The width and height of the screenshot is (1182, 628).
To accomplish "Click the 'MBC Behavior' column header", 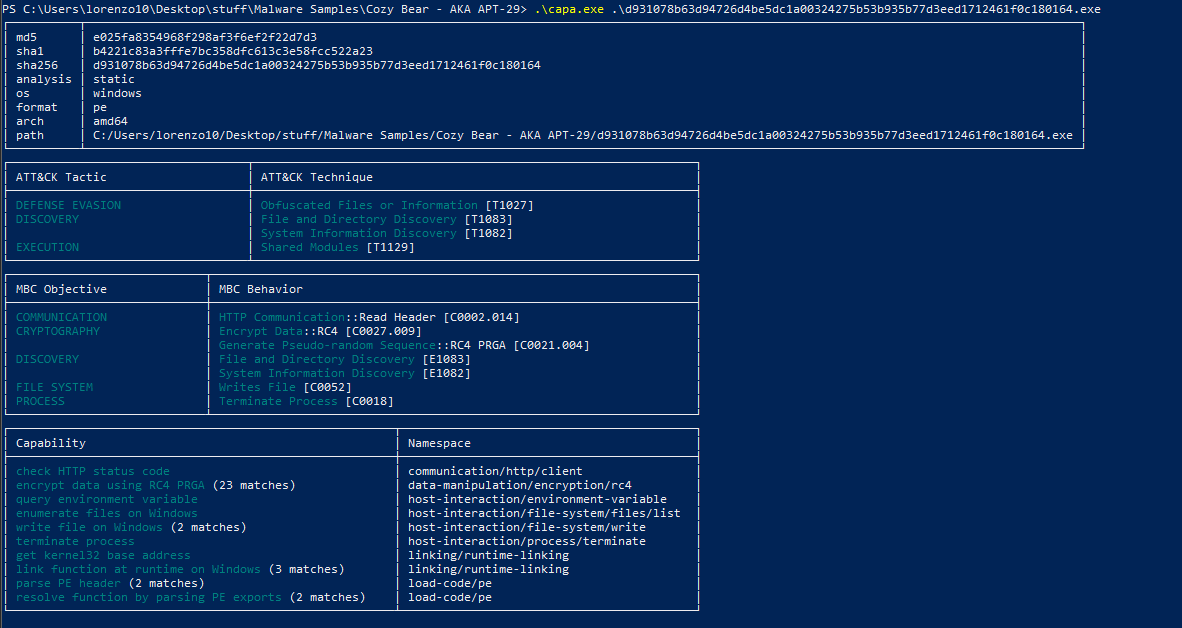I will point(261,289).
